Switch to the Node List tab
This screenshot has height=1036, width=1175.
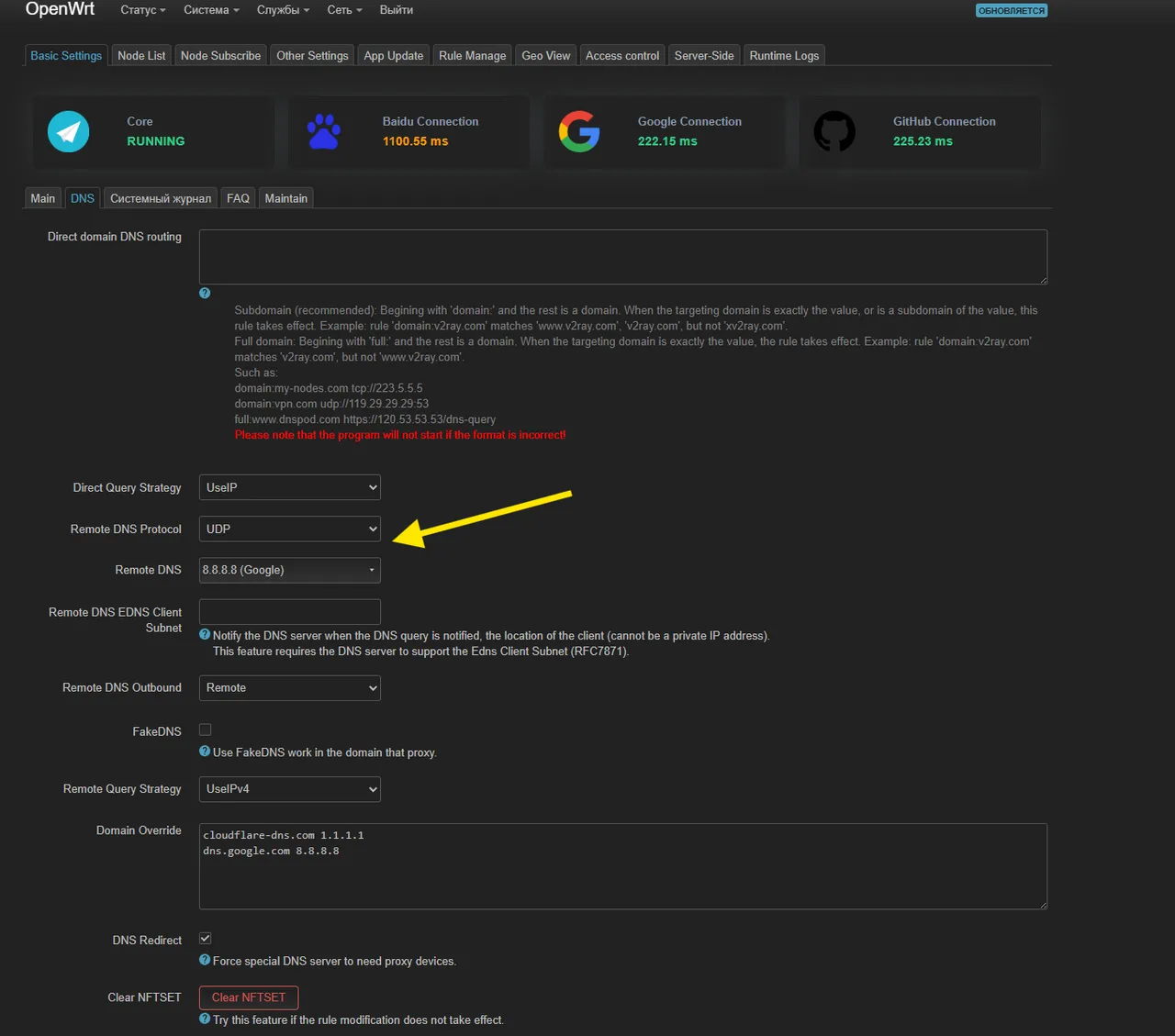141,55
